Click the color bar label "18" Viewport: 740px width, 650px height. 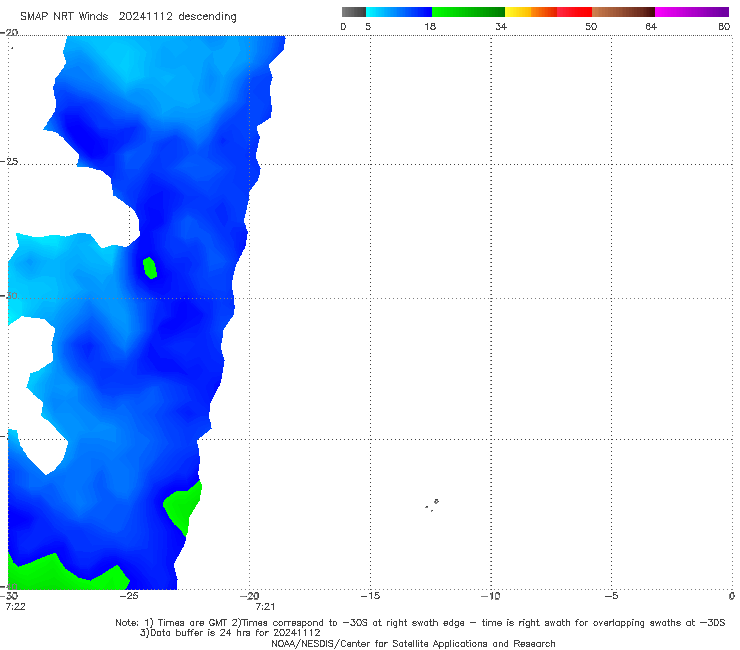coord(430,26)
